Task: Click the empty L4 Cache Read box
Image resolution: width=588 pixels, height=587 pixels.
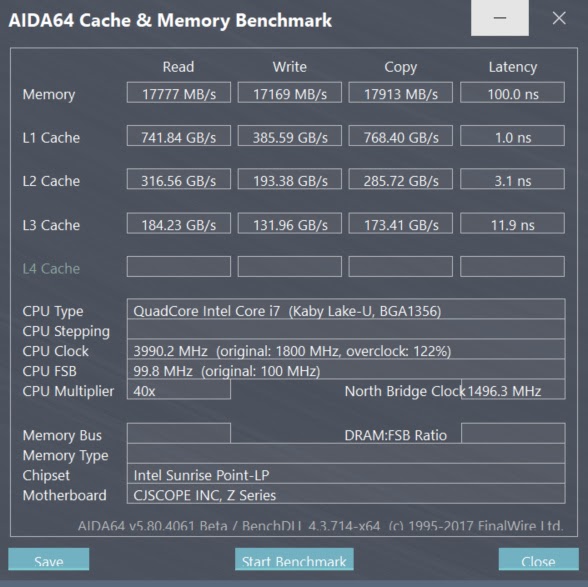Action: (x=179, y=267)
